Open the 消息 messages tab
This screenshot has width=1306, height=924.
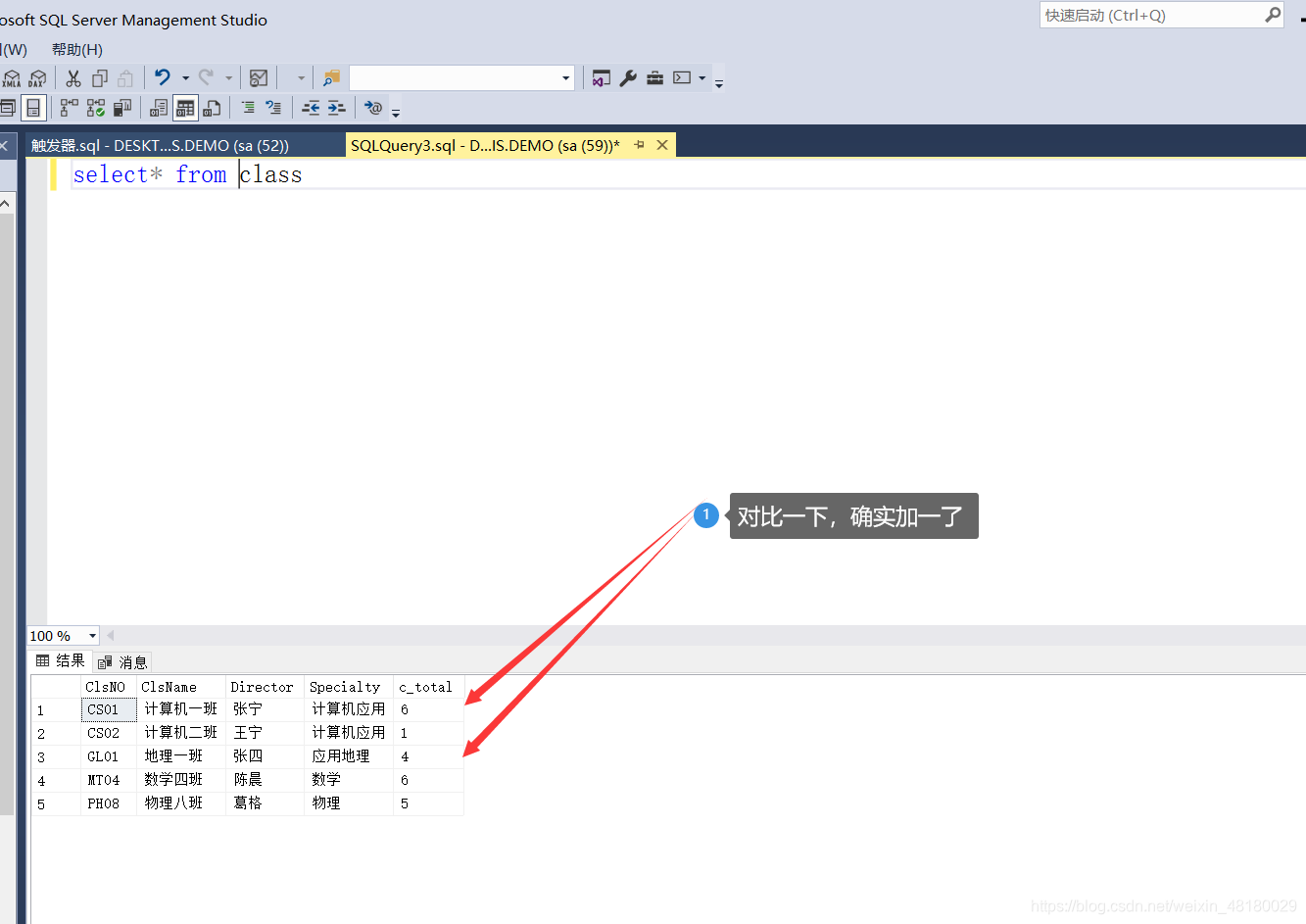pyautogui.click(x=122, y=662)
